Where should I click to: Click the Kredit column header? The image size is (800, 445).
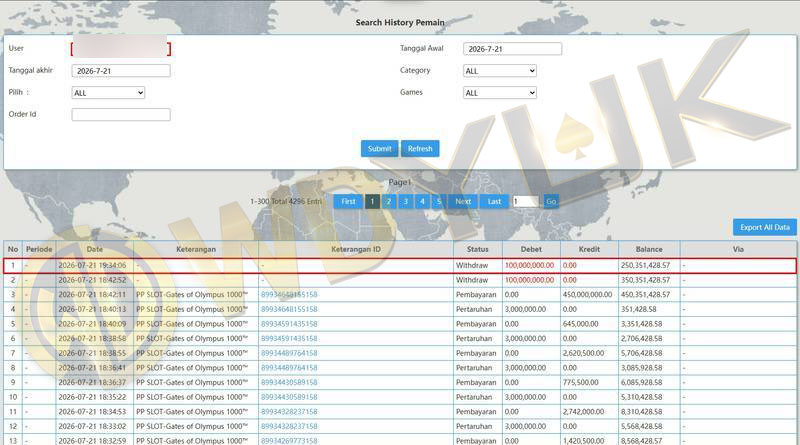pos(589,249)
